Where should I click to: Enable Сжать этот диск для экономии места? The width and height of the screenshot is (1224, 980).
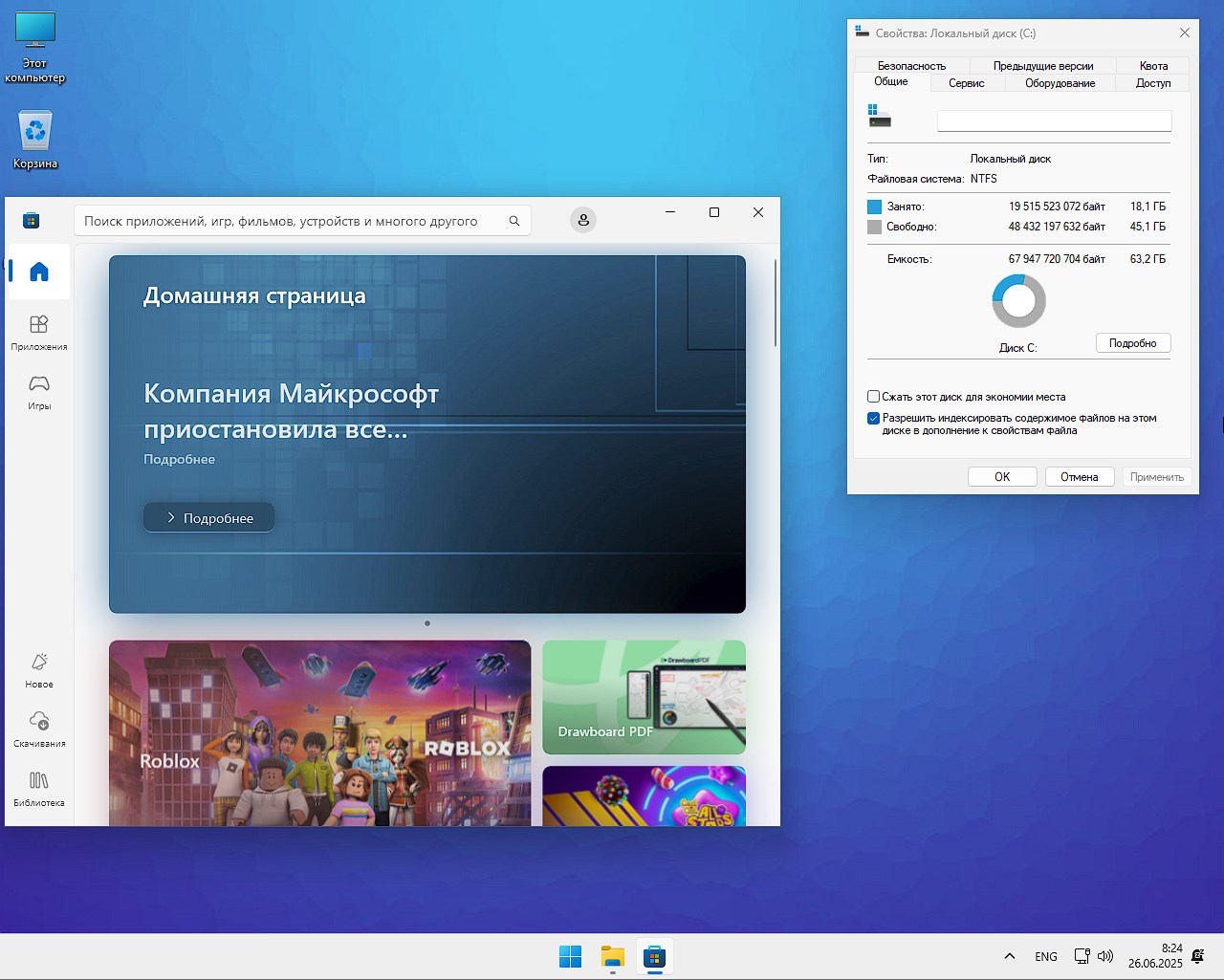873,397
